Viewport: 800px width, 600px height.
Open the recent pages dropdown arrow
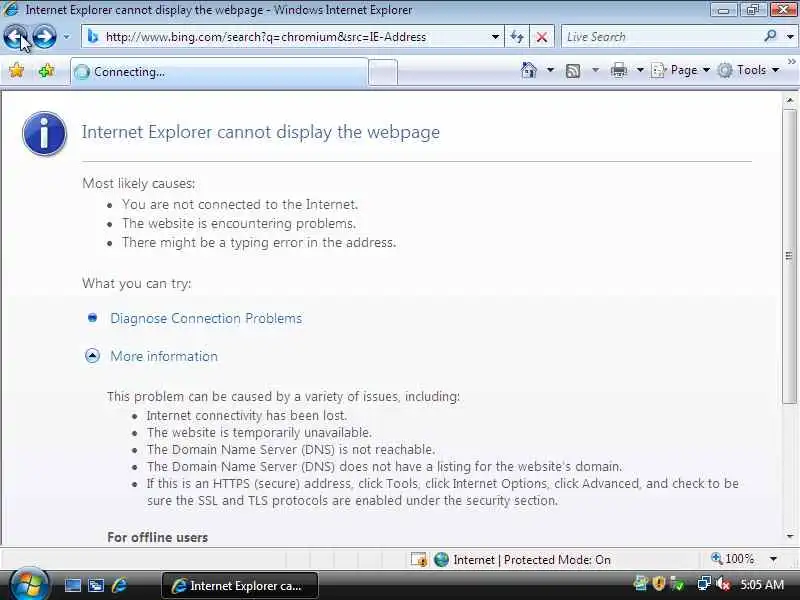(x=66, y=37)
